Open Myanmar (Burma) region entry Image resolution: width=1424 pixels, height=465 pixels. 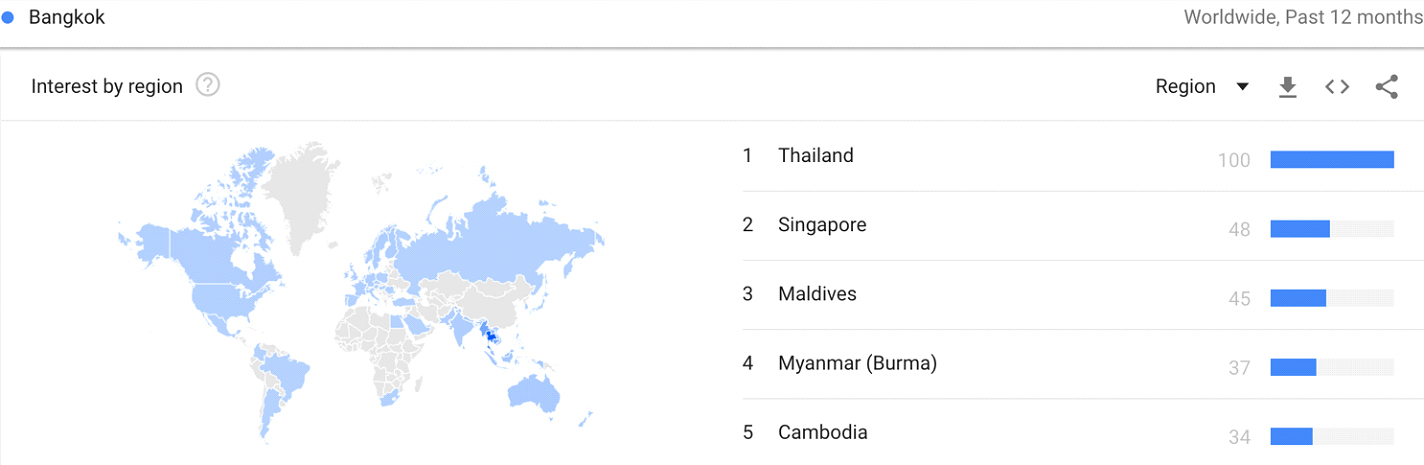point(857,363)
